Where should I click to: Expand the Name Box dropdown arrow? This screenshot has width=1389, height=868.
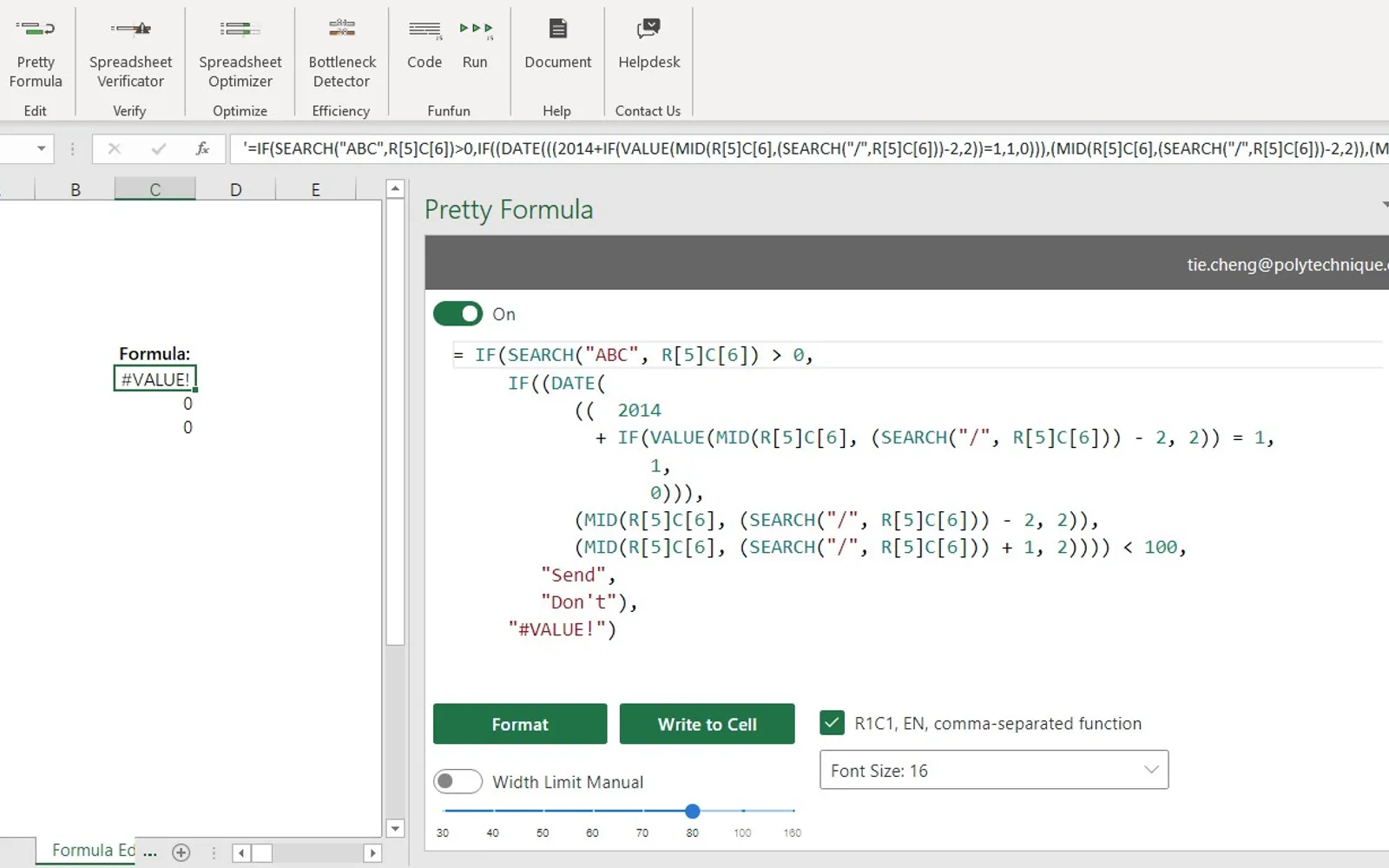pos(41,149)
